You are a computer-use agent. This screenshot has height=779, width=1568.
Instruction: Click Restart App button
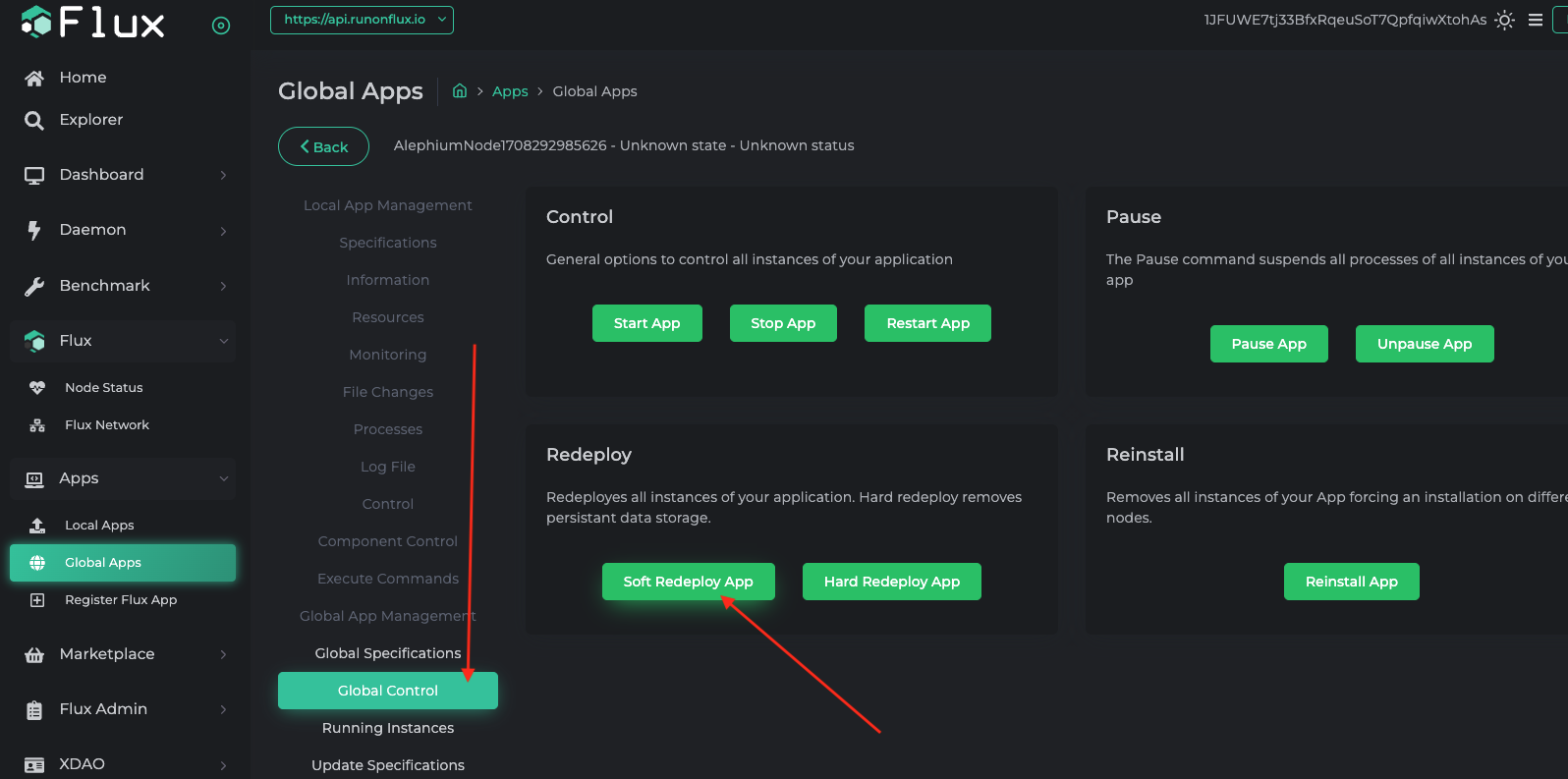(927, 323)
